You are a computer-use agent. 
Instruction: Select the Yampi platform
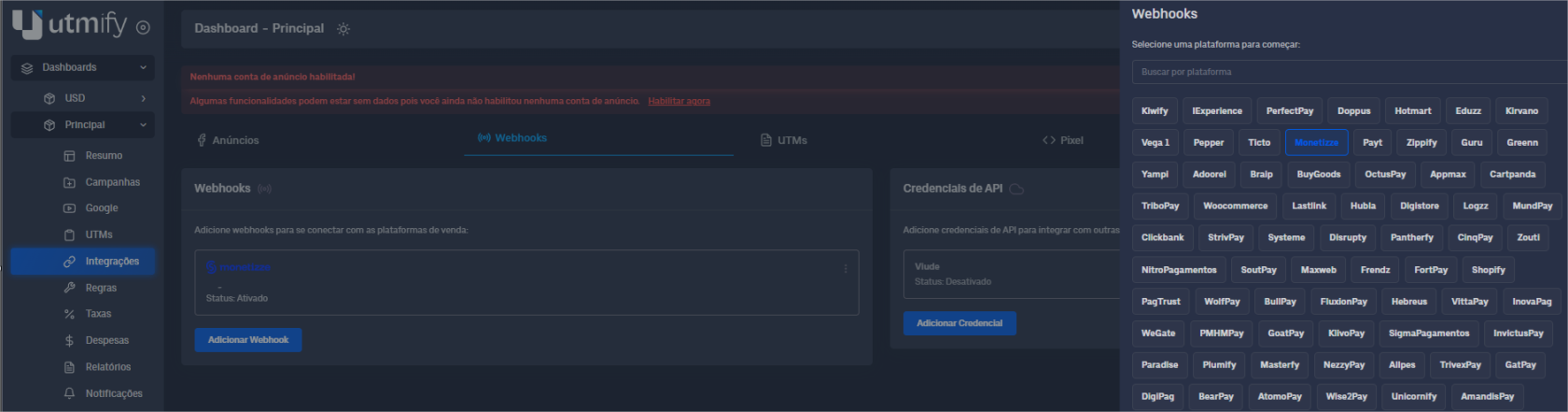[x=1155, y=175]
